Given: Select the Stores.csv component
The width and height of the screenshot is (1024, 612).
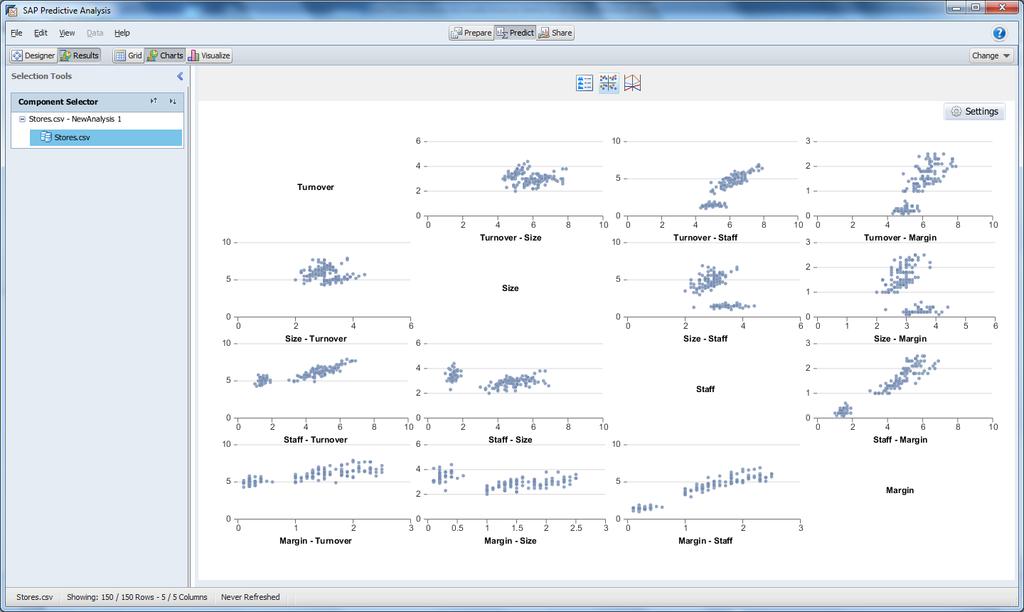Looking at the screenshot, I should tap(106, 137).
